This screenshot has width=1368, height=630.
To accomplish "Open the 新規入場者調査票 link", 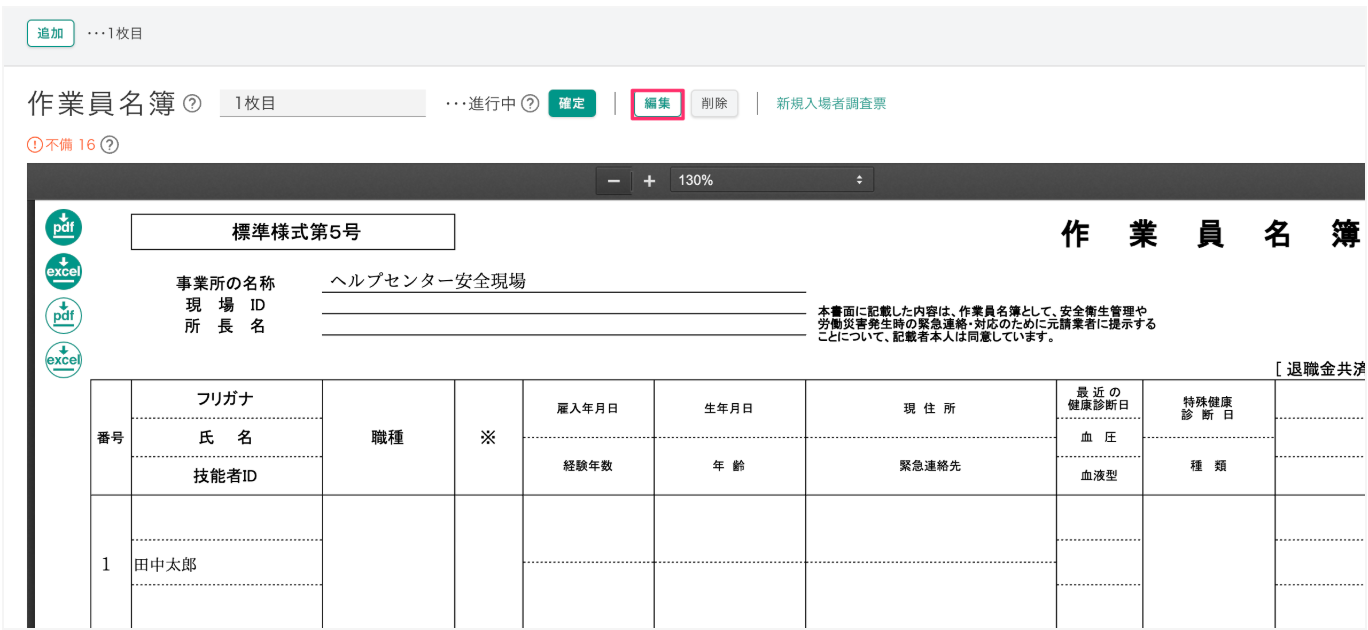I will click(x=831, y=104).
